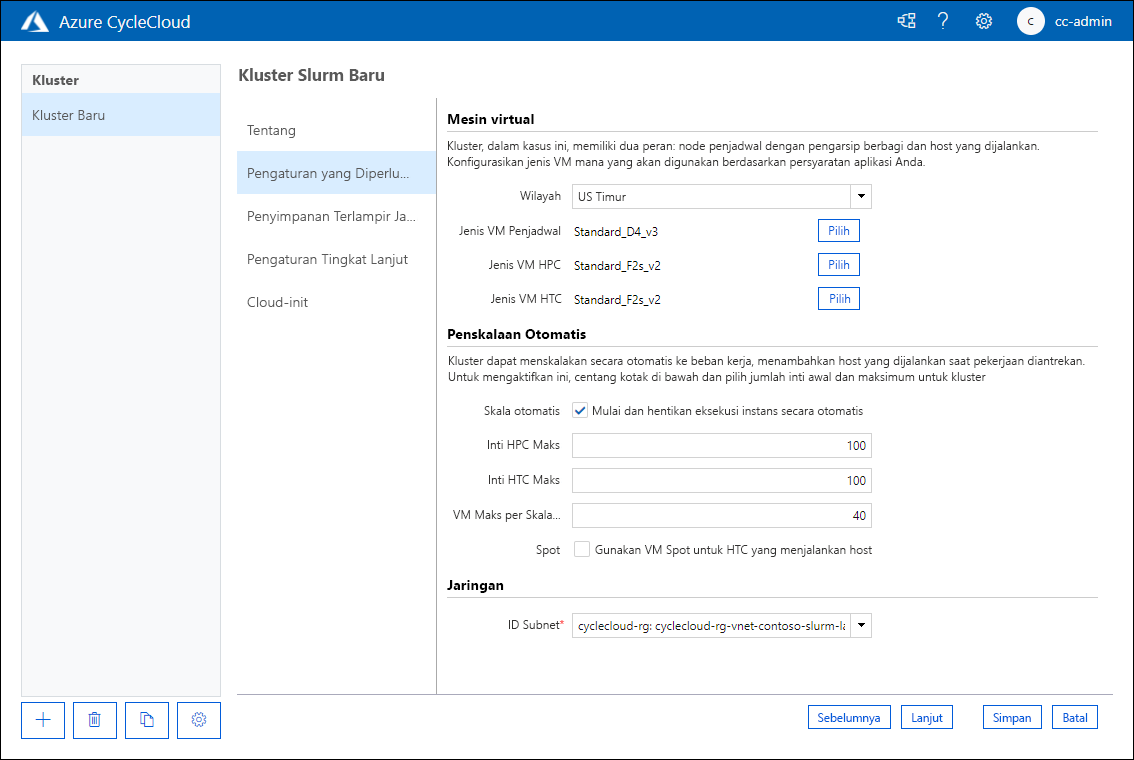
Task: Select the delete cluster trash icon
Action: coord(94,720)
